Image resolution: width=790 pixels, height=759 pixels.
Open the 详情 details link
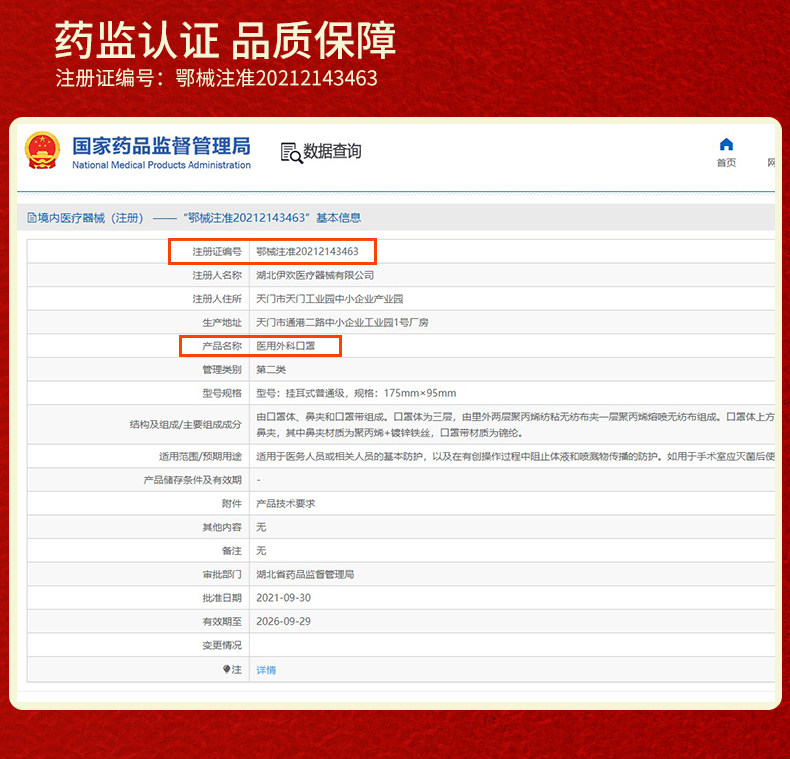point(266,670)
